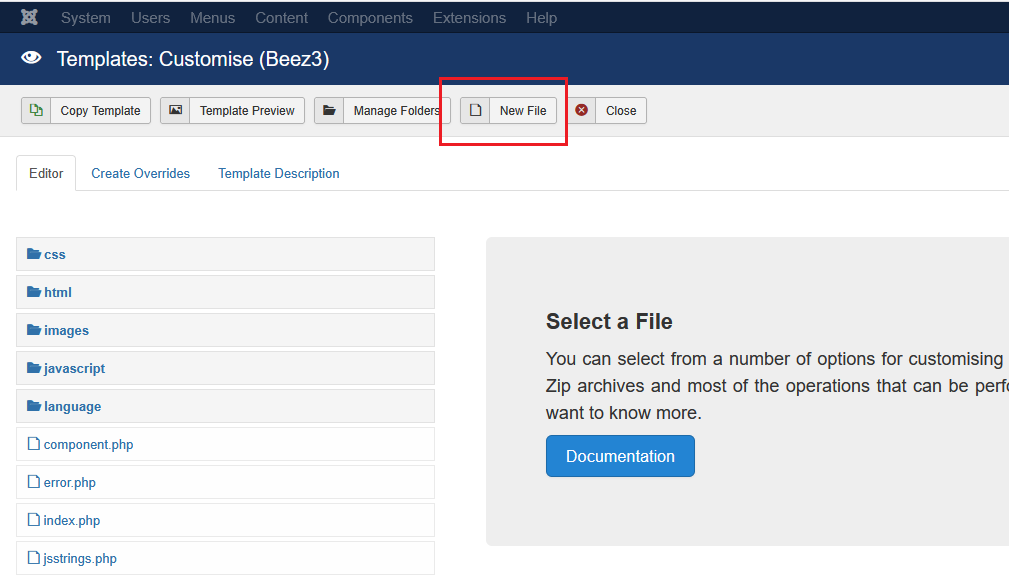Screen dimensions: 1009x579
Task: Click the error.php file icon
Action: 33,482
